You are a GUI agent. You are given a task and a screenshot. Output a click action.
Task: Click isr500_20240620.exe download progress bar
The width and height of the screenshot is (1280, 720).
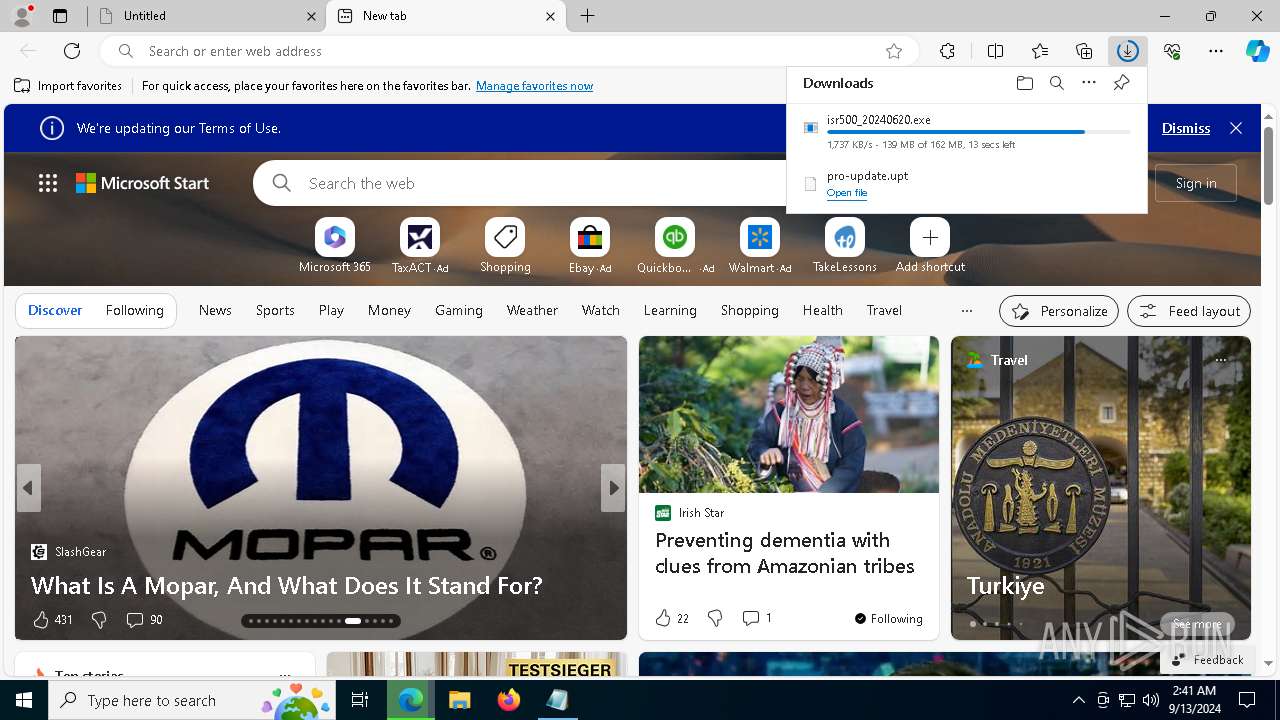click(x=978, y=132)
